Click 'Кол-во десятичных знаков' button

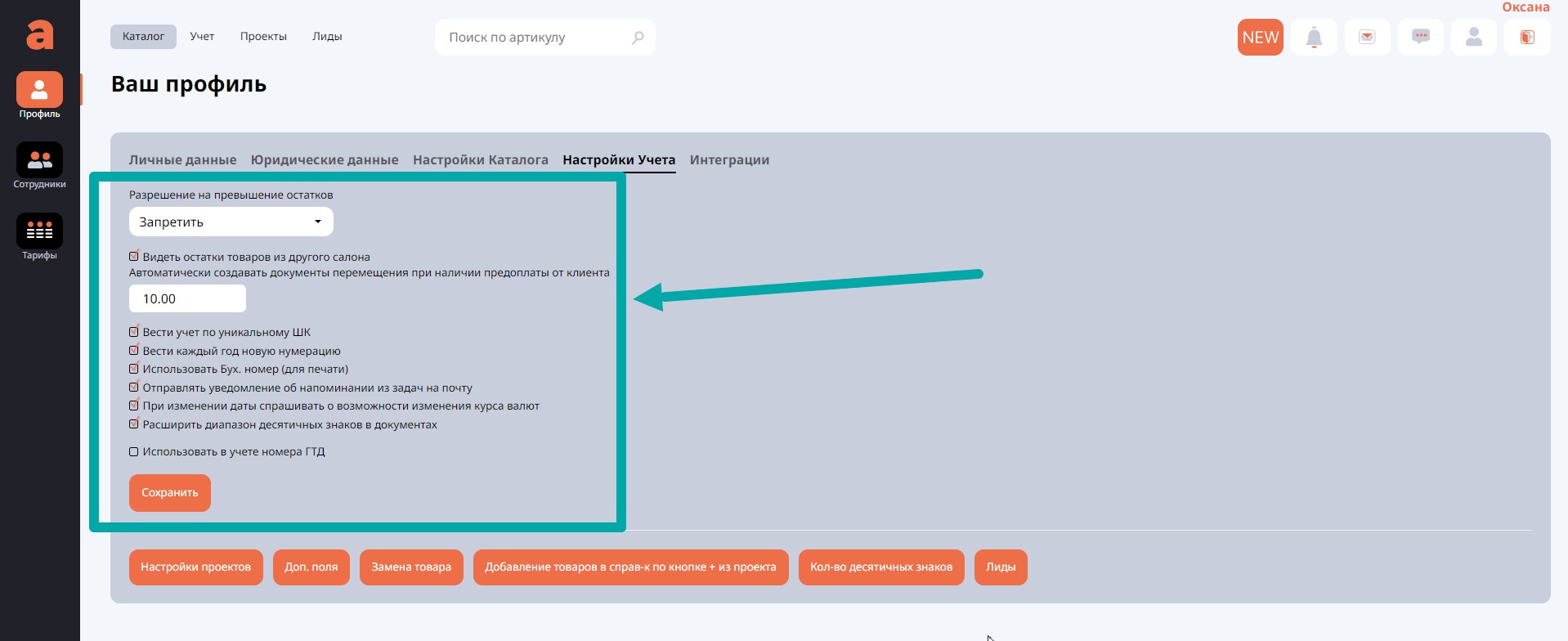tap(880, 567)
